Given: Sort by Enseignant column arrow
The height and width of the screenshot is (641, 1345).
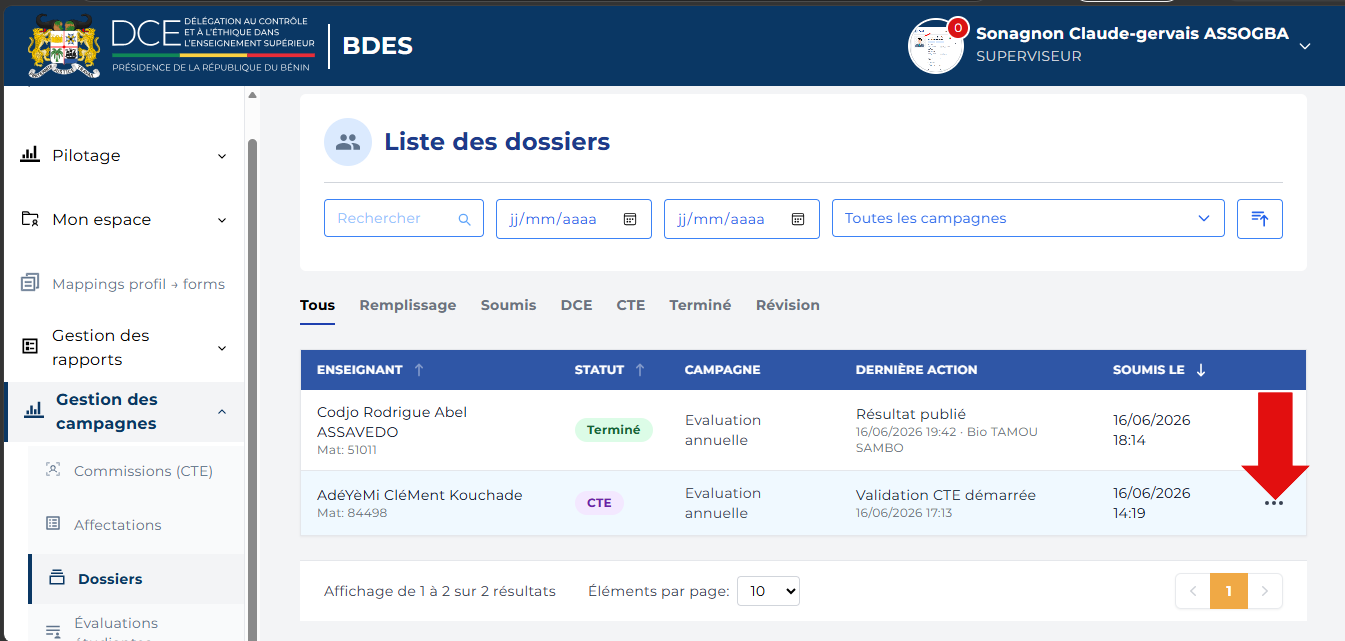Looking at the screenshot, I should [419, 370].
